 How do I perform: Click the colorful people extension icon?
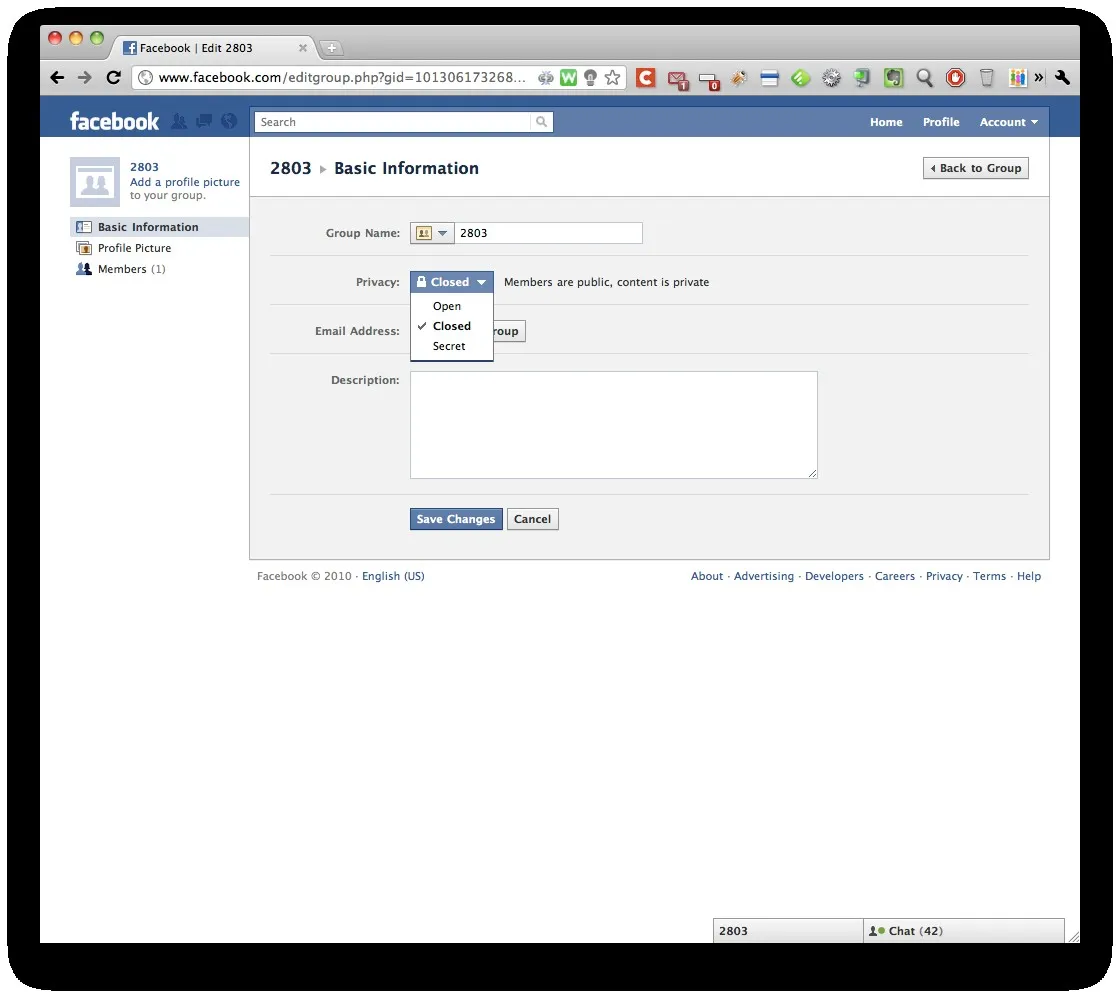click(1017, 78)
